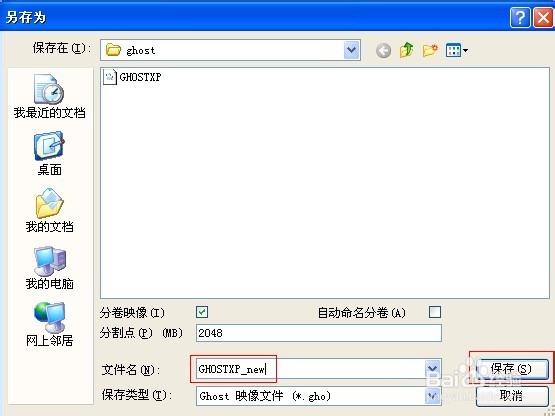This screenshot has width=555, height=416.
Task: Expand the file name dropdown arrow
Action: 433,369
